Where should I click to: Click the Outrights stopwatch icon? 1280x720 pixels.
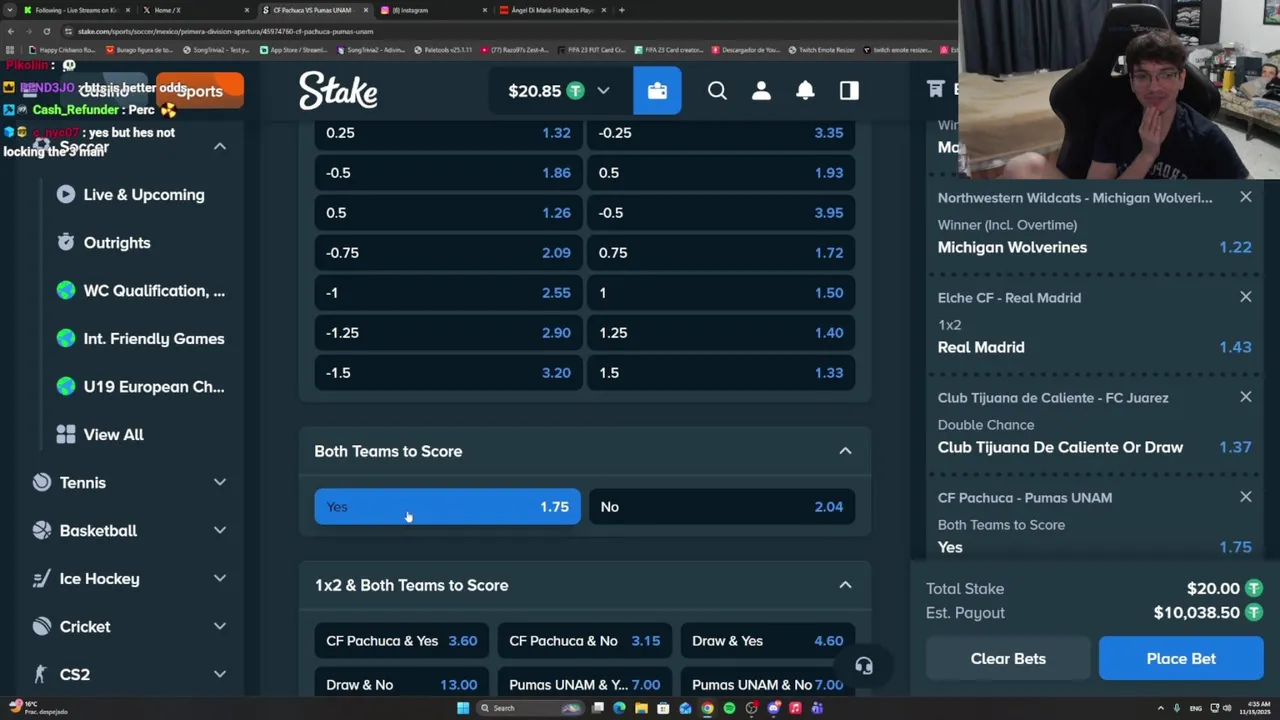[66, 243]
